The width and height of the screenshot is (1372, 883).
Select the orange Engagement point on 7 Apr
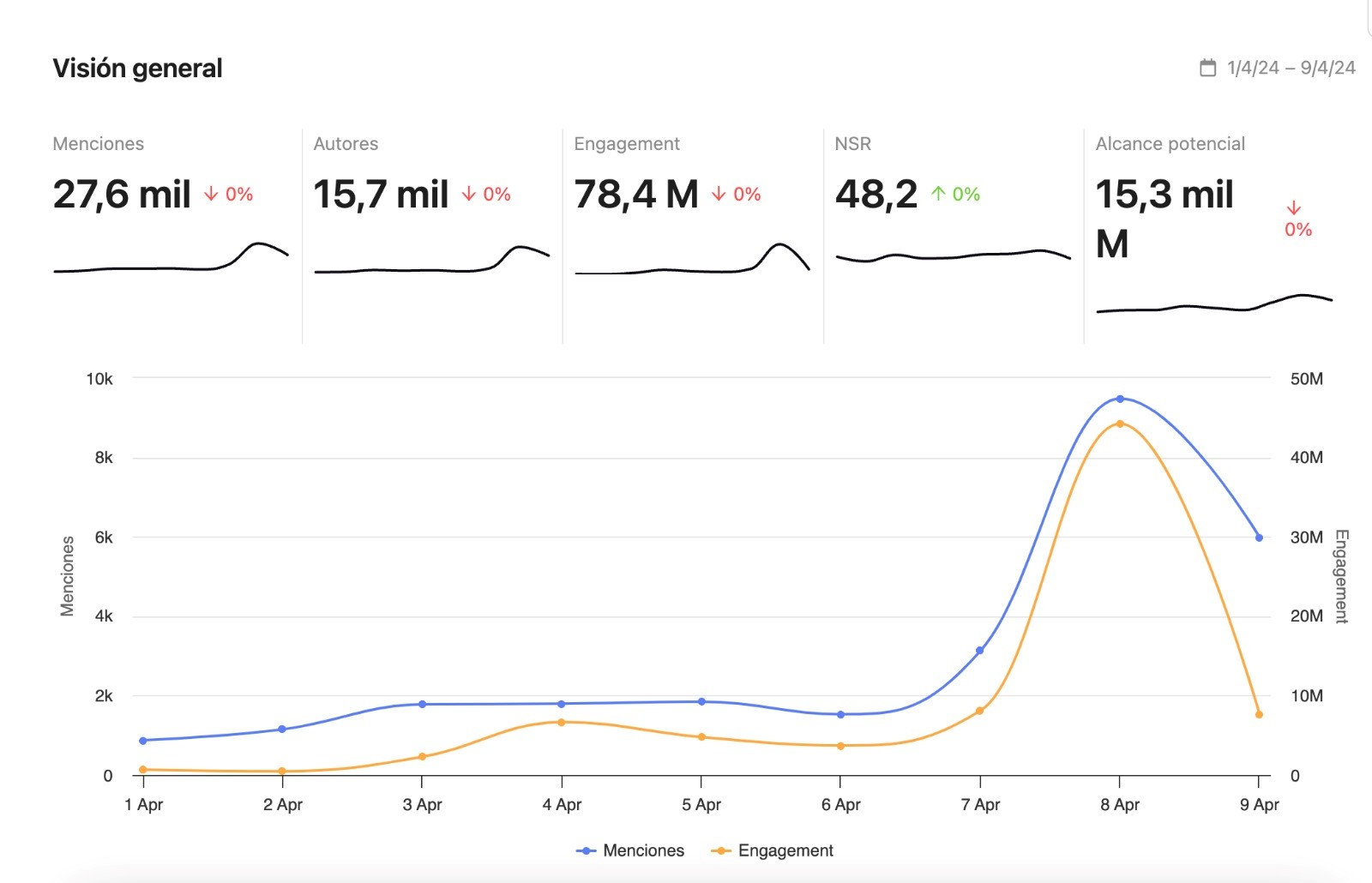(979, 711)
